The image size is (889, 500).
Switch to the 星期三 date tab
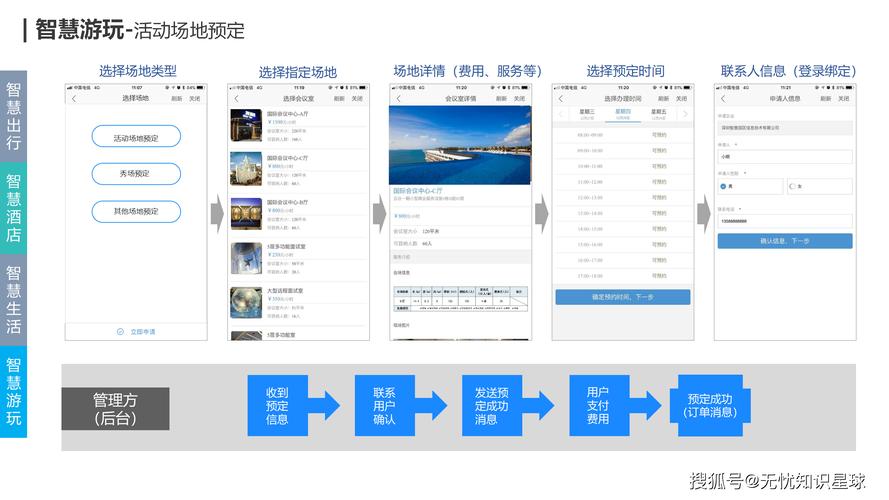click(x=587, y=114)
